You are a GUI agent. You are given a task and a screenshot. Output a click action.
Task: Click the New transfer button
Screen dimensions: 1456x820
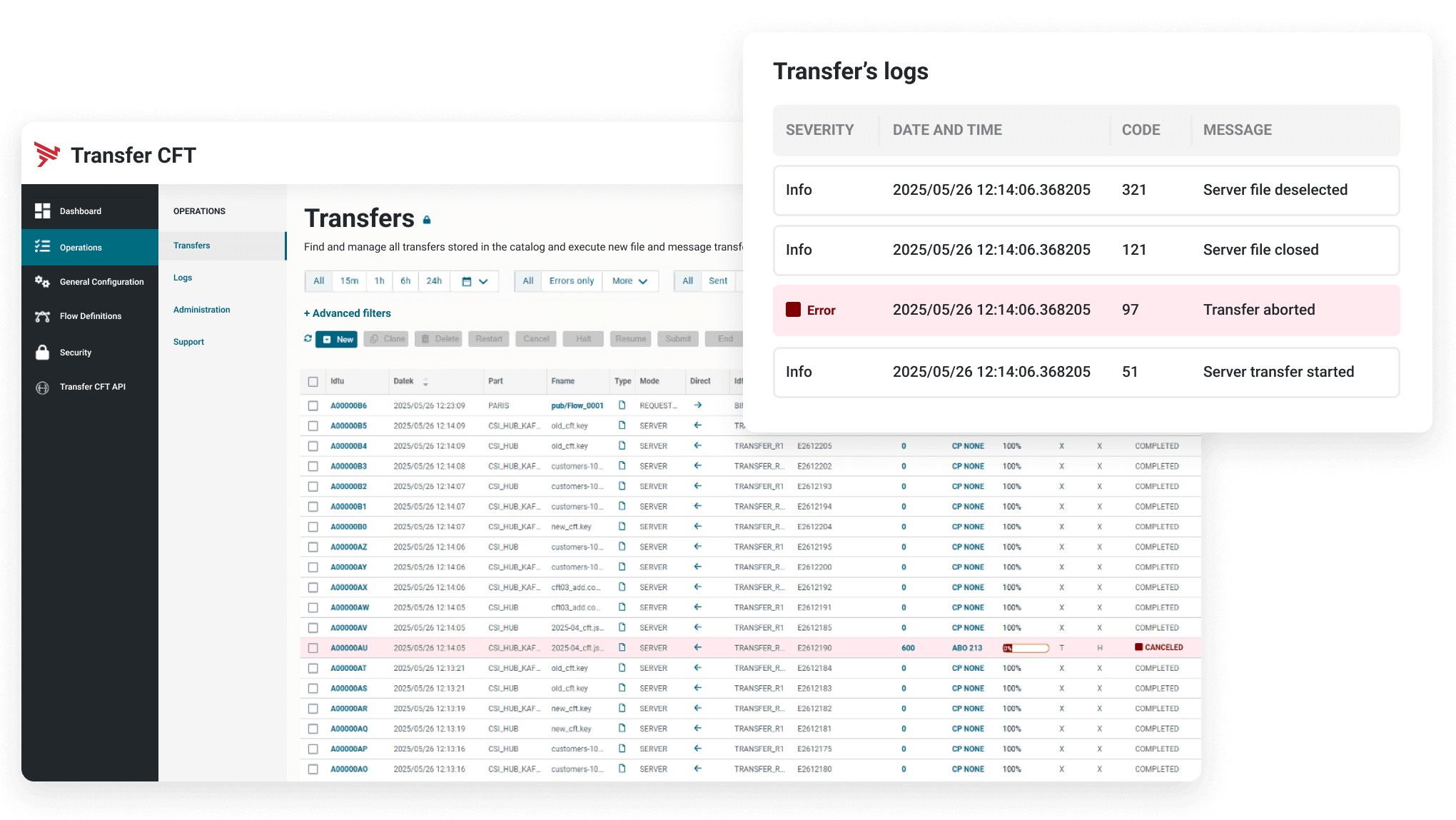337,339
